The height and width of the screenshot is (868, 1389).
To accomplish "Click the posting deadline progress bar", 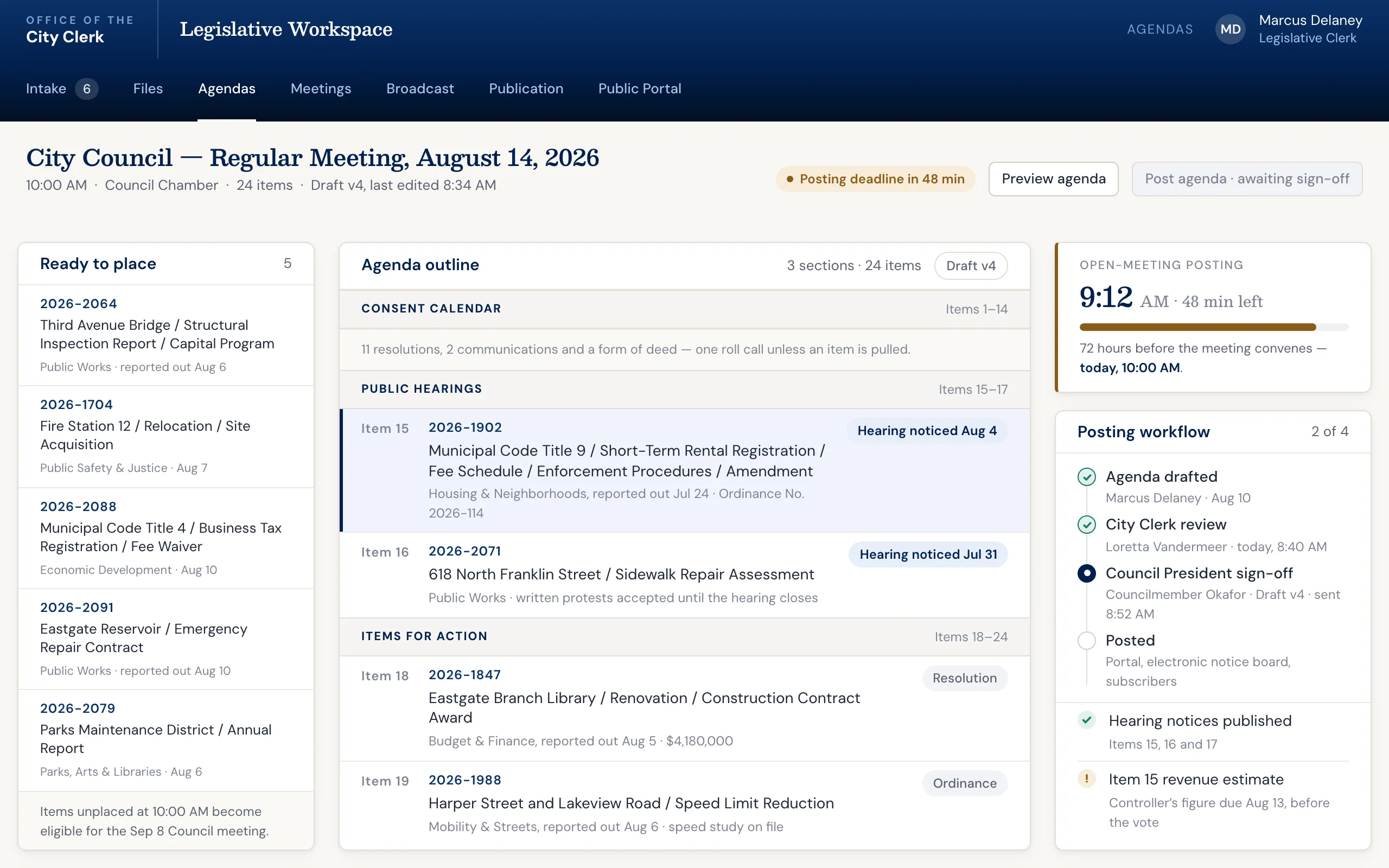I will click(1214, 327).
